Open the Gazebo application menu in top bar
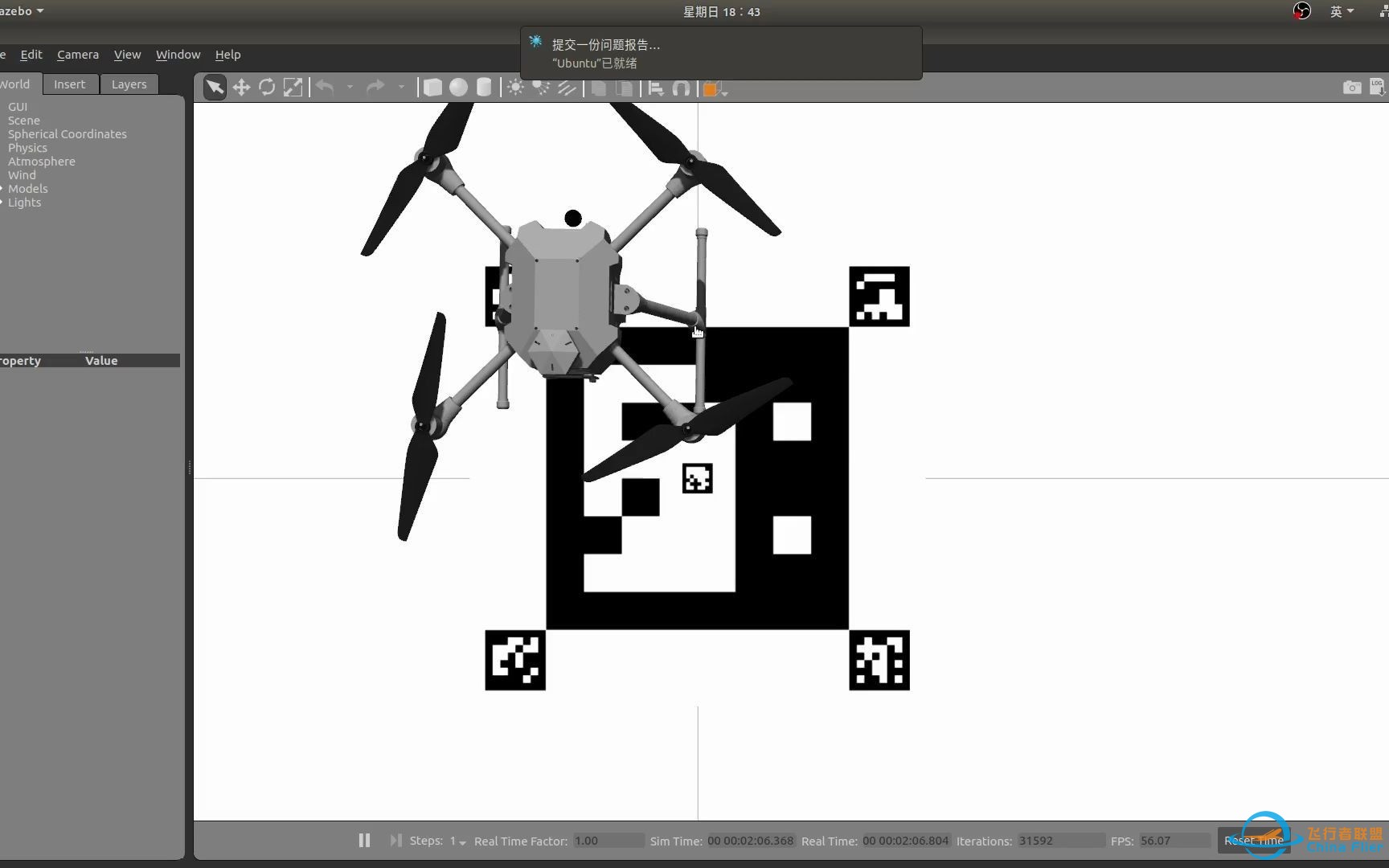This screenshot has height=868, width=1389. point(23,11)
